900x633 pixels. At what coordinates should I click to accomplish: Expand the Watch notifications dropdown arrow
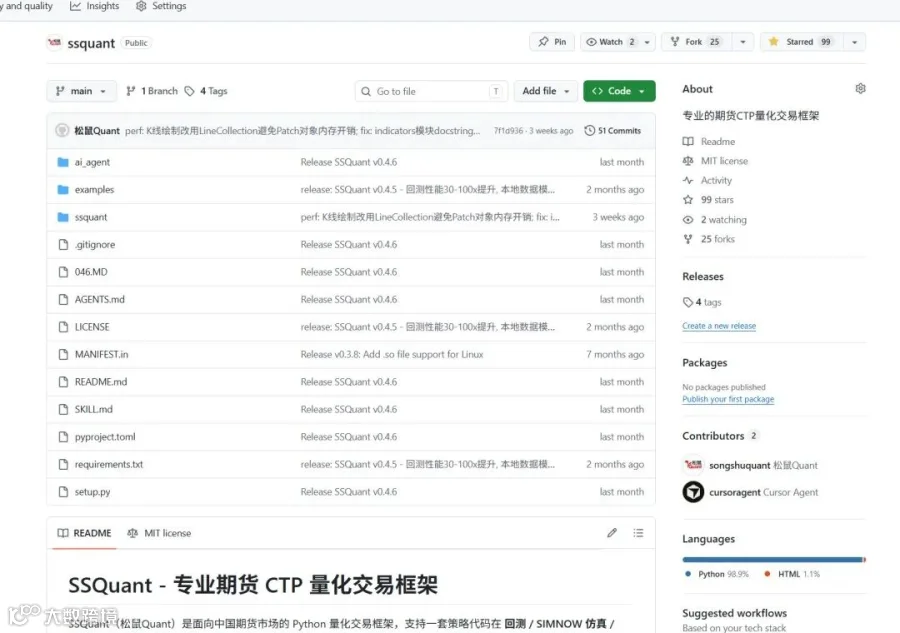tap(647, 42)
